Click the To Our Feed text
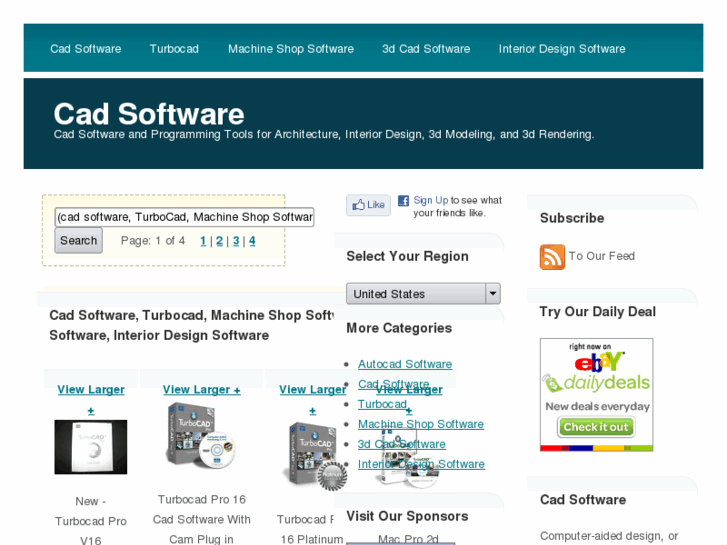727x545 pixels. tap(601, 256)
